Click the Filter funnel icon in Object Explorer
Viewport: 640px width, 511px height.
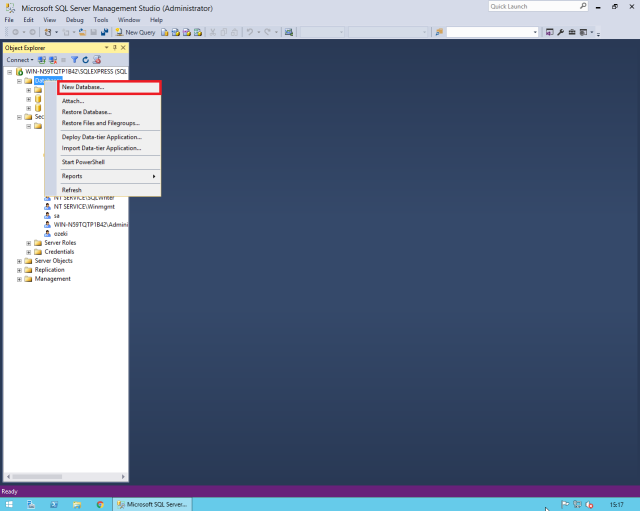coord(74,60)
